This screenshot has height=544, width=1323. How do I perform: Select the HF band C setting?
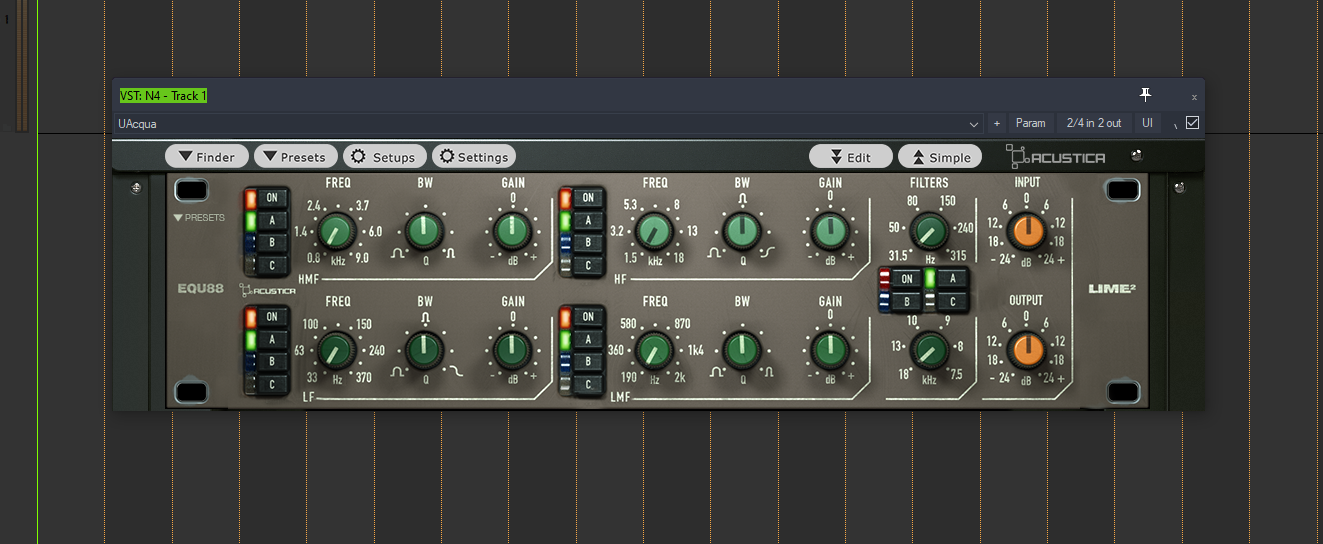point(588,265)
